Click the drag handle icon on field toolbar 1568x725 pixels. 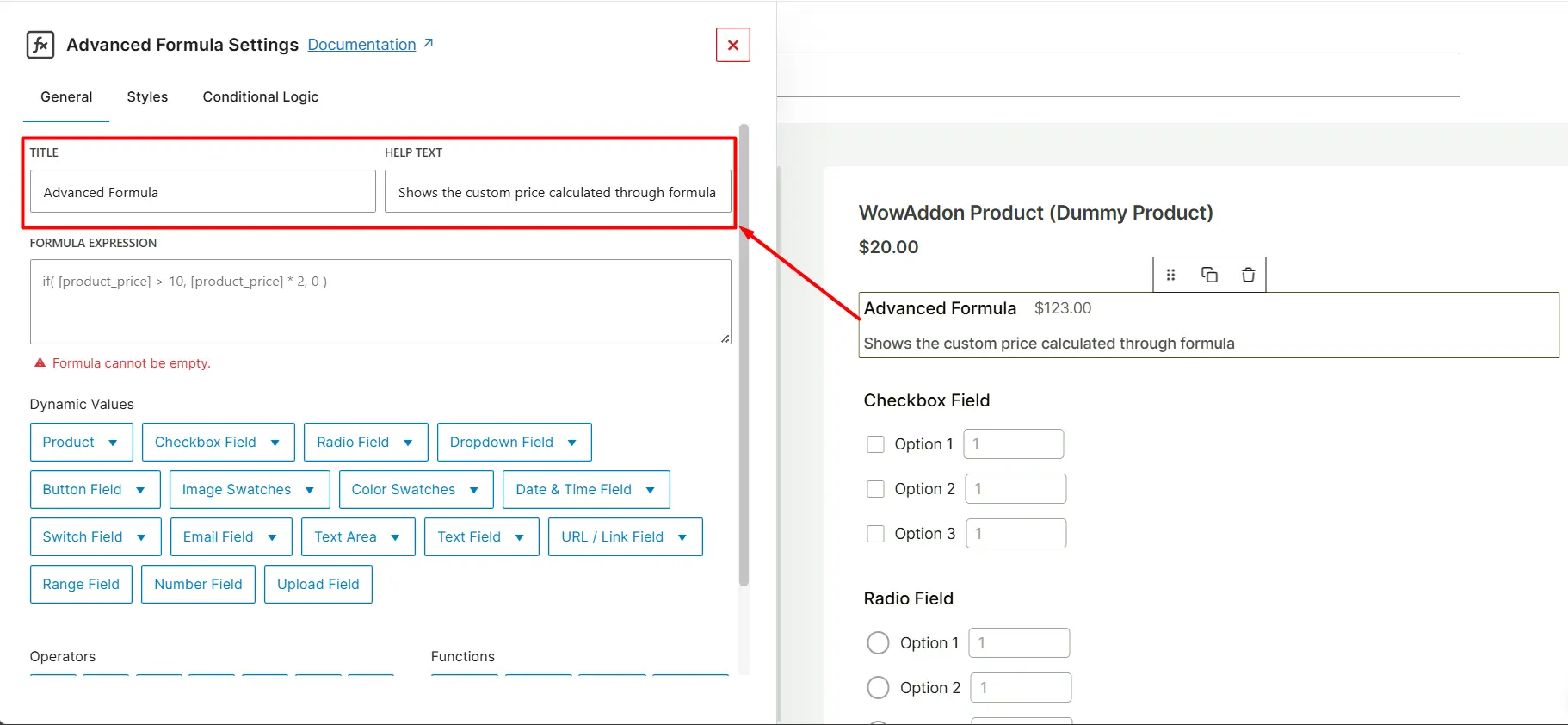1170,275
